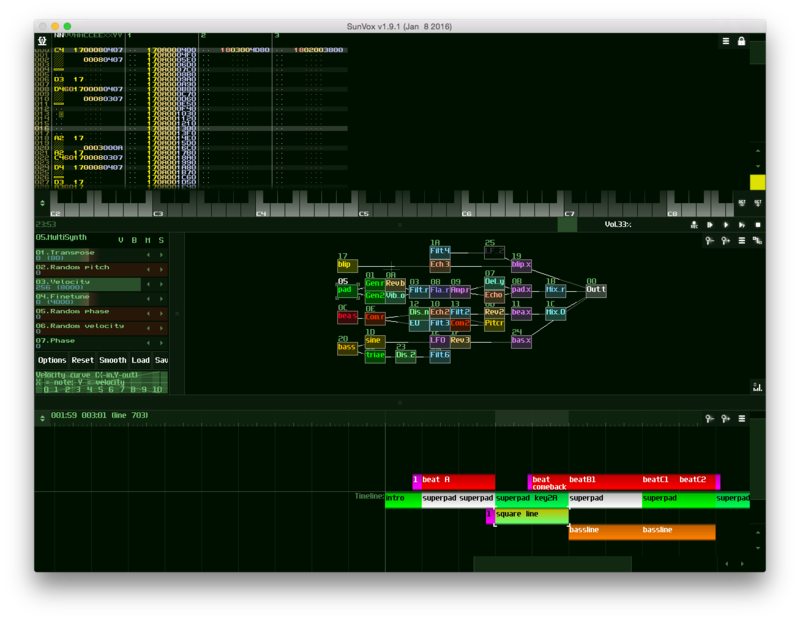Decrease Finetune with its left arrow

[x=148, y=299]
